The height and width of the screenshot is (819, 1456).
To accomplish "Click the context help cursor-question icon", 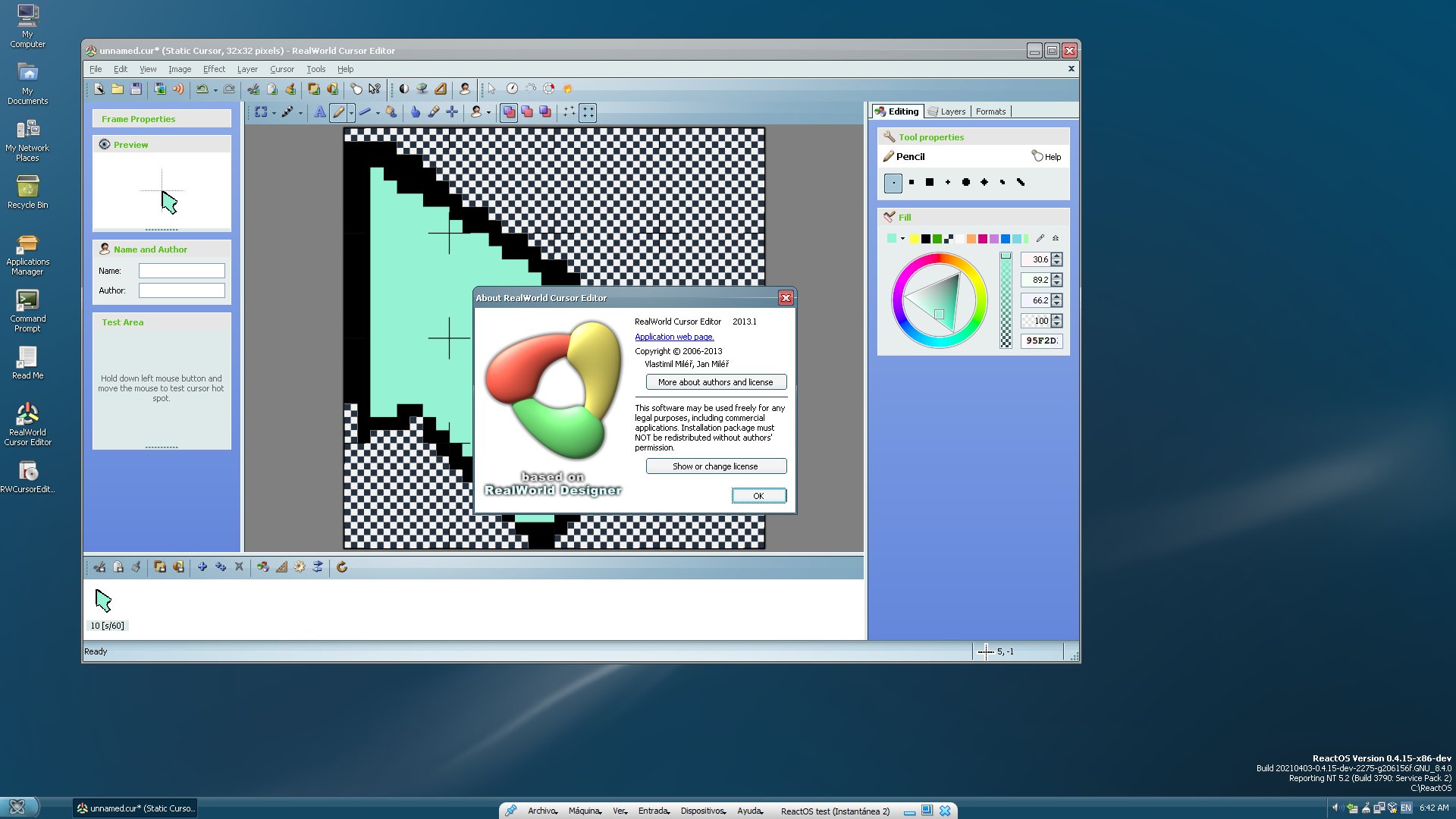I will point(375,89).
